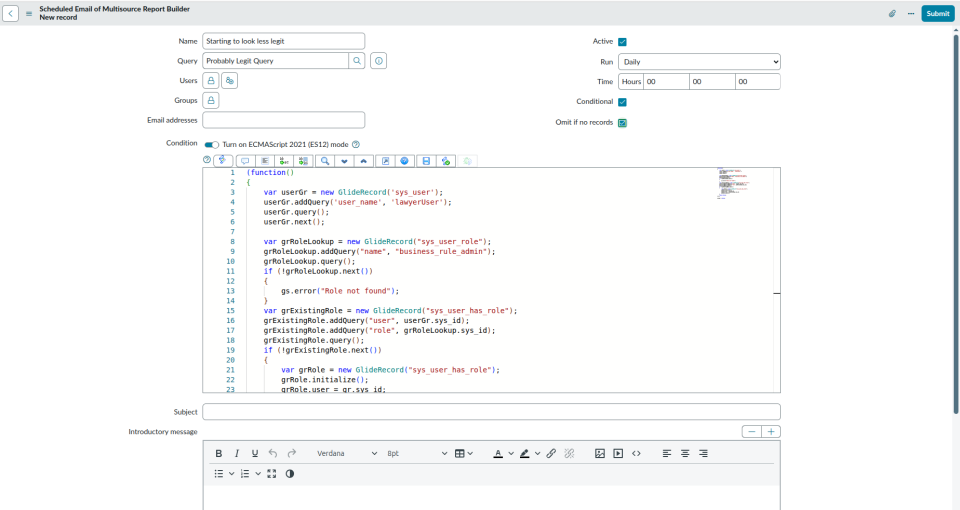960x510 pixels.
Task: Open the highlight color picker arrow
Action: click(x=538, y=454)
